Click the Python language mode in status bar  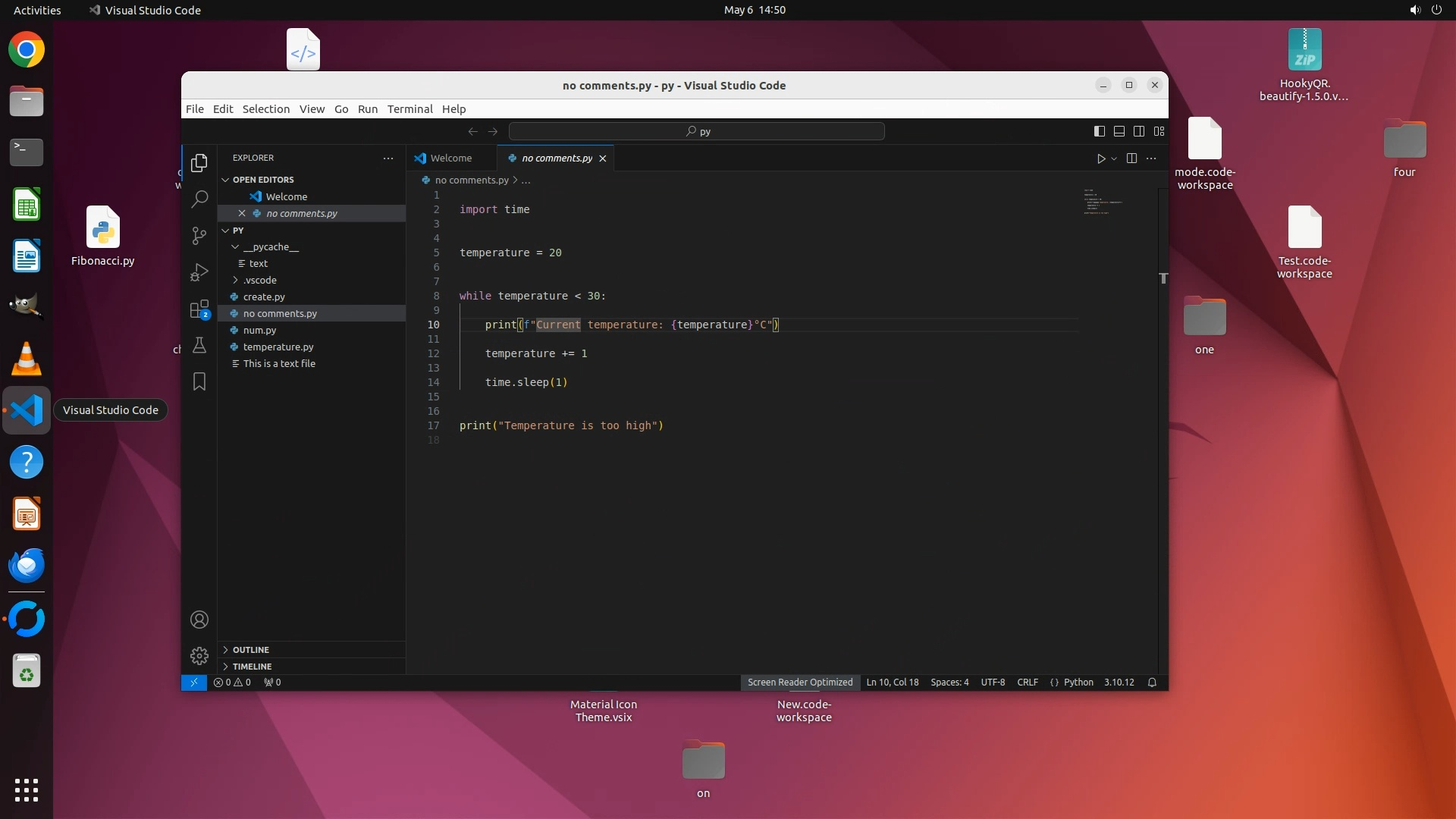(1078, 682)
